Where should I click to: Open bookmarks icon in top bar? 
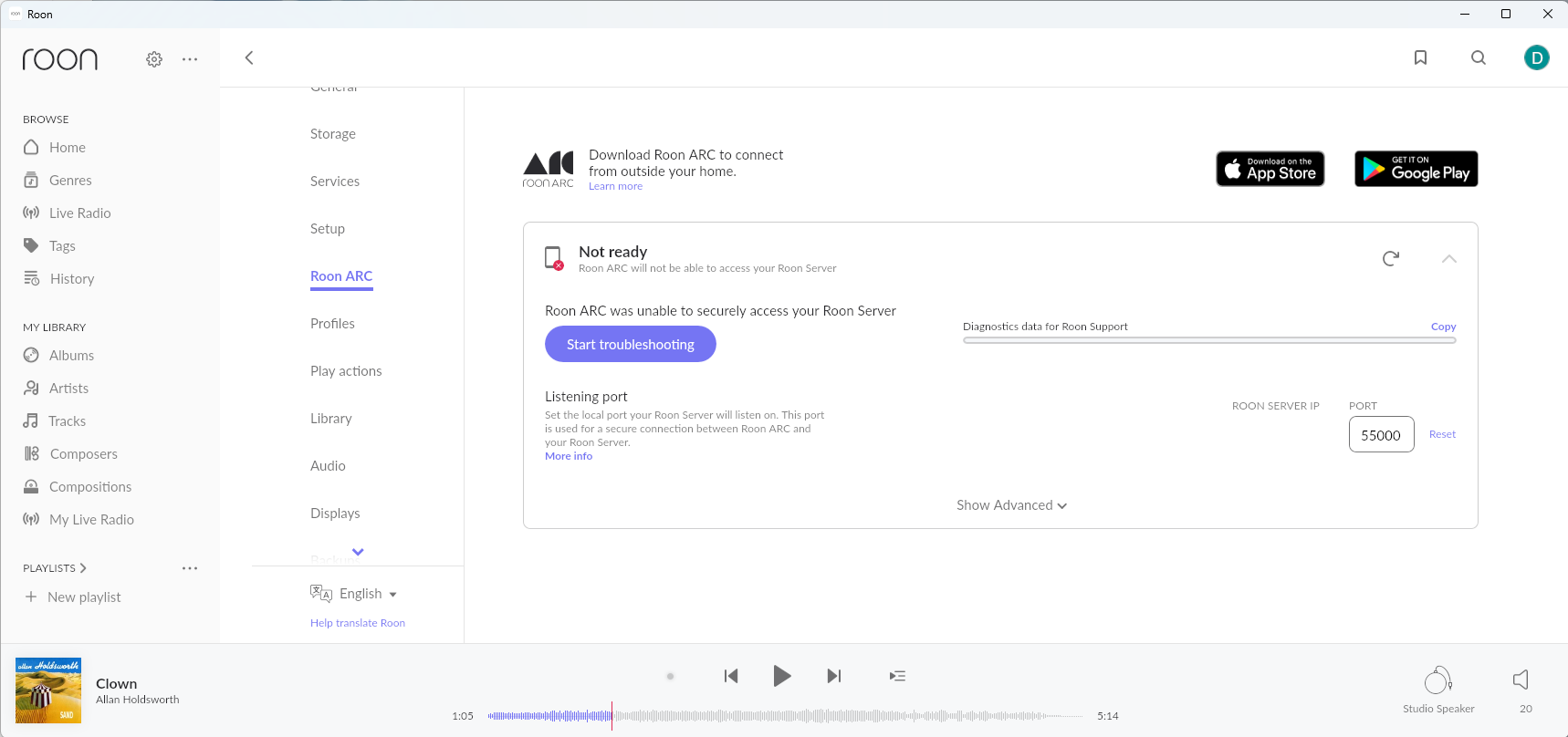pos(1420,57)
